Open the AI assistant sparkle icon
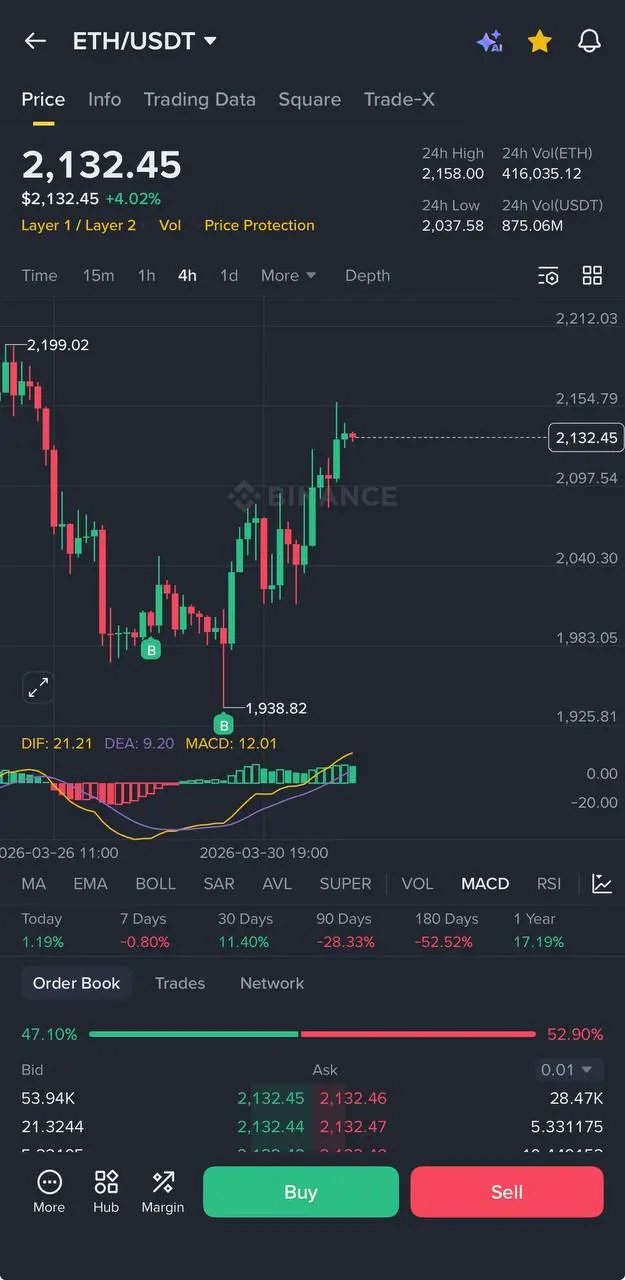625x1280 pixels. point(489,41)
